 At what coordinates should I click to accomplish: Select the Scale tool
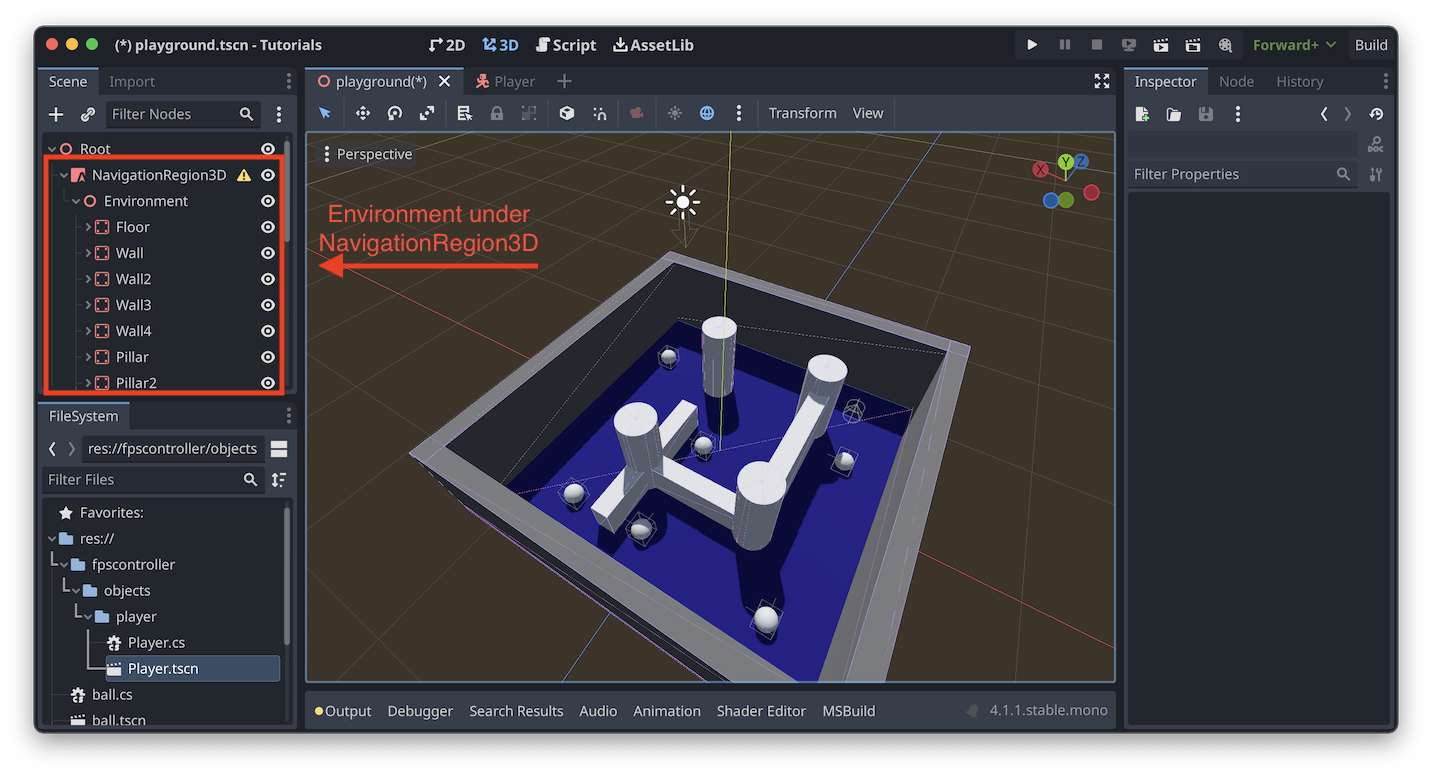pyautogui.click(x=426, y=113)
